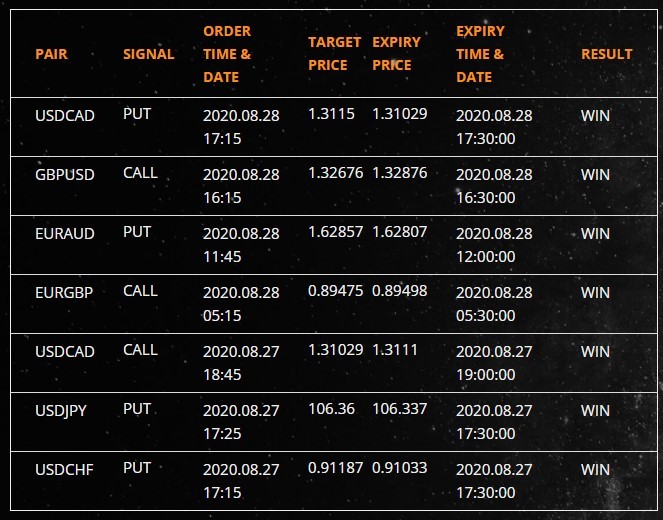Click the RESULT column header
The image size is (663, 520).
tap(607, 54)
